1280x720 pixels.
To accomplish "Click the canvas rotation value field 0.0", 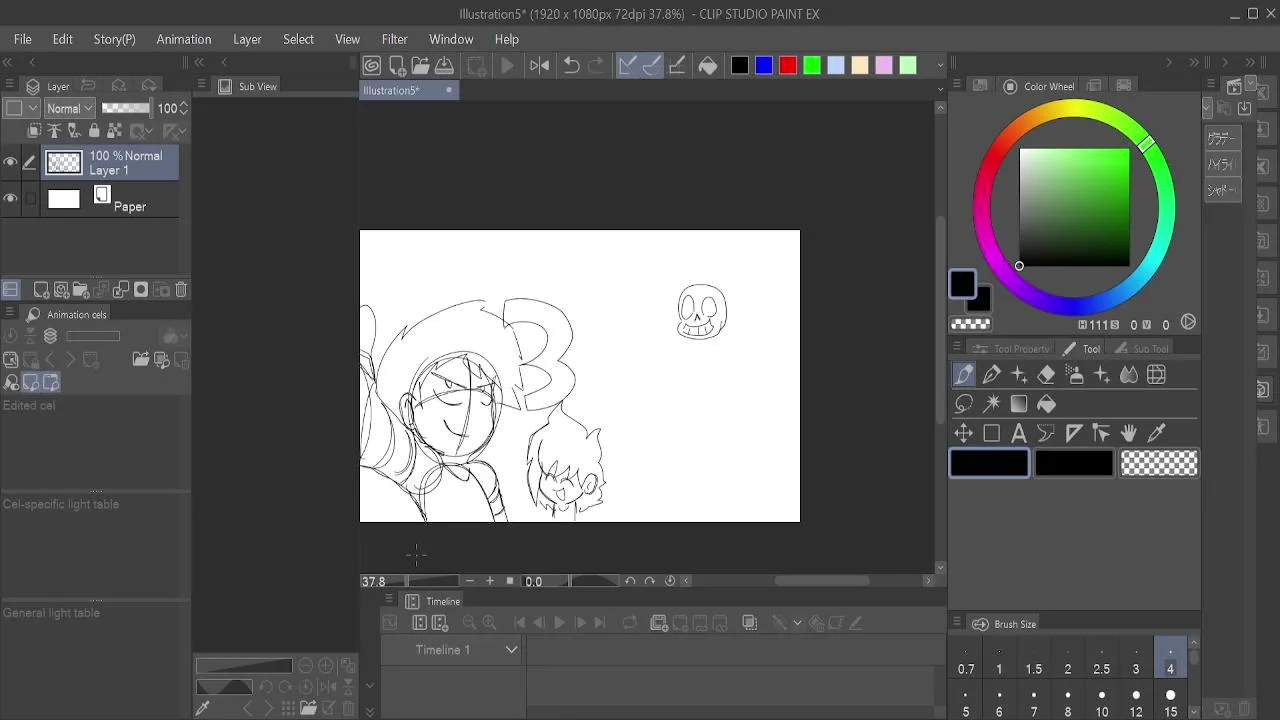I will tap(534, 581).
